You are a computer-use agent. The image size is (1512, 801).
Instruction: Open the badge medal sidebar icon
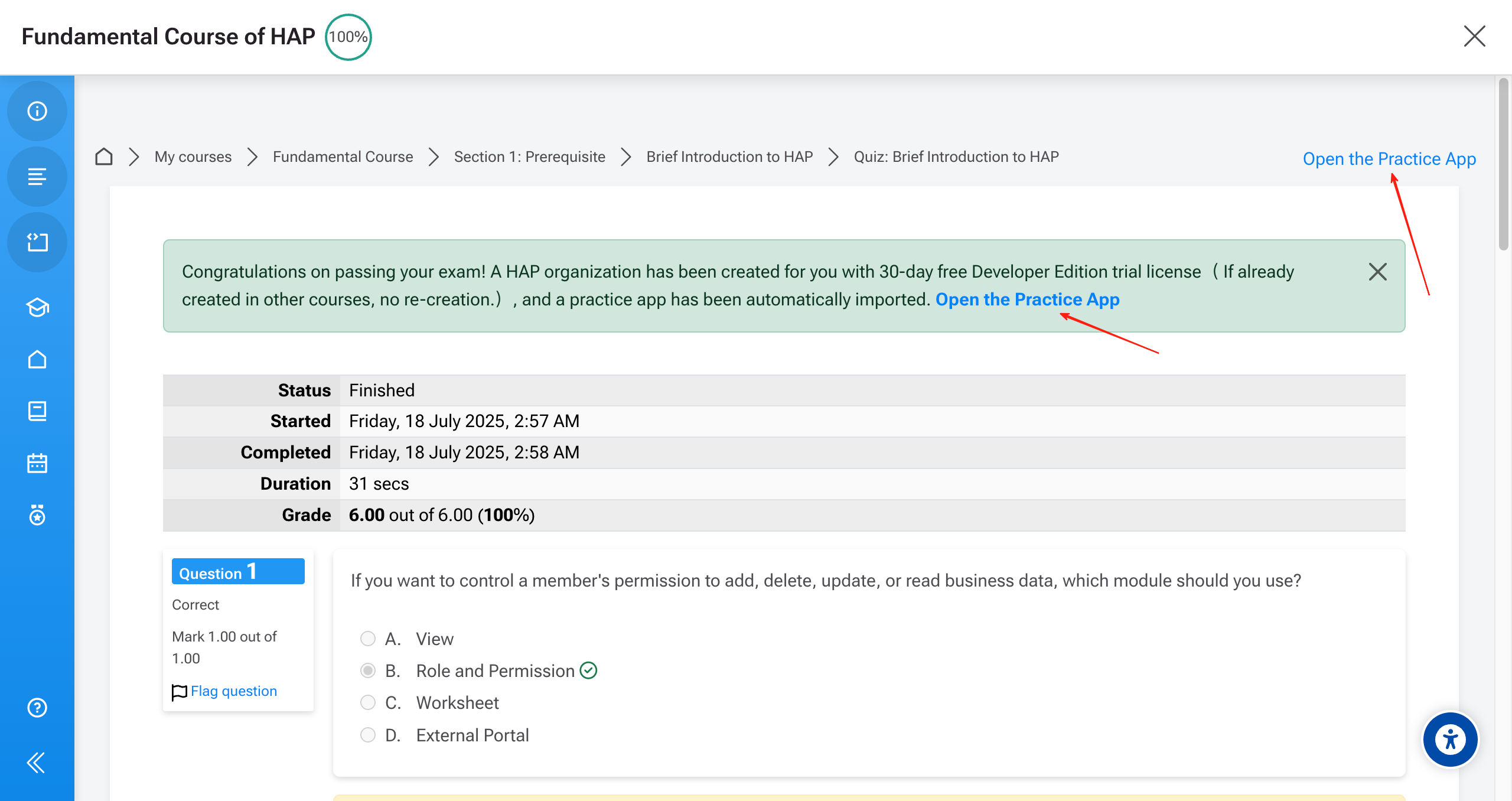[37, 515]
